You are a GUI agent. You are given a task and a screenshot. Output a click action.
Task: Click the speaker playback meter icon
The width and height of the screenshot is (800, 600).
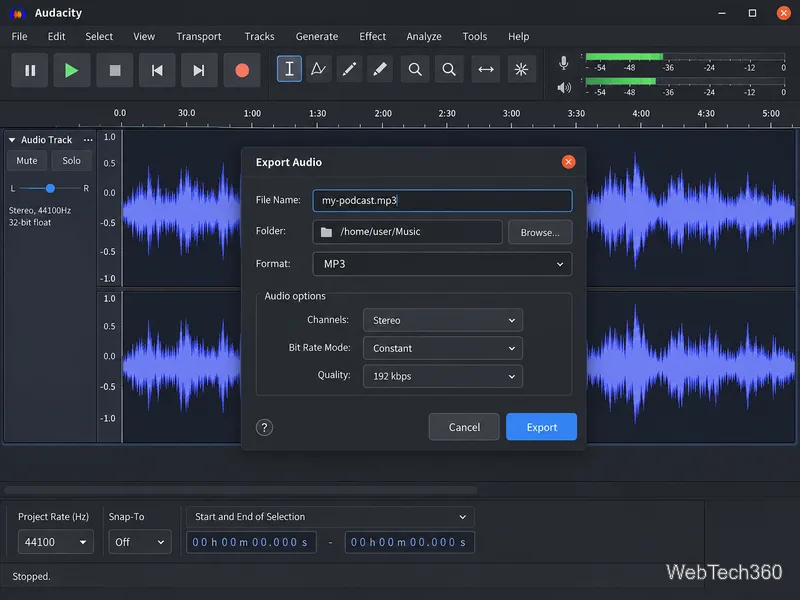coord(564,88)
